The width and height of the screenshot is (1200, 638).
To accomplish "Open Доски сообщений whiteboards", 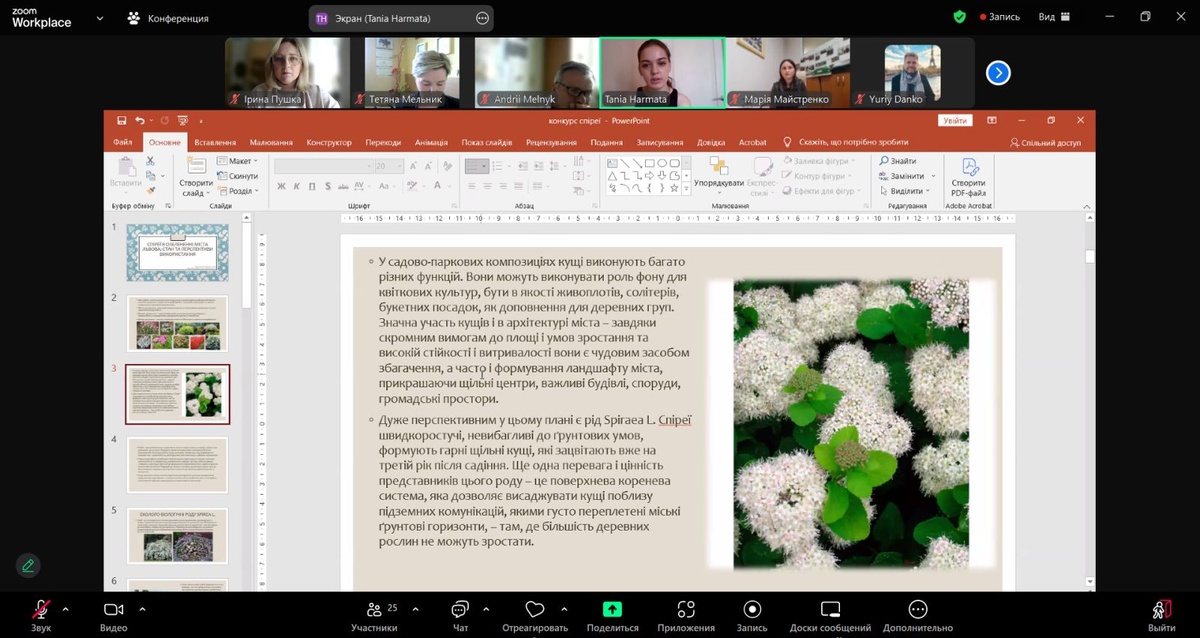I will pyautogui.click(x=830, y=614).
